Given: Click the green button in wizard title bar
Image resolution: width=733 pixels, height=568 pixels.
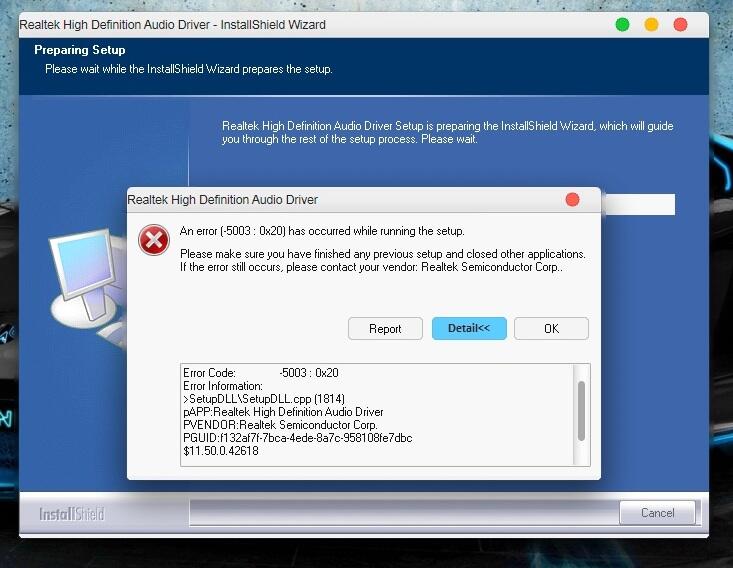Looking at the screenshot, I should [622, 24].
